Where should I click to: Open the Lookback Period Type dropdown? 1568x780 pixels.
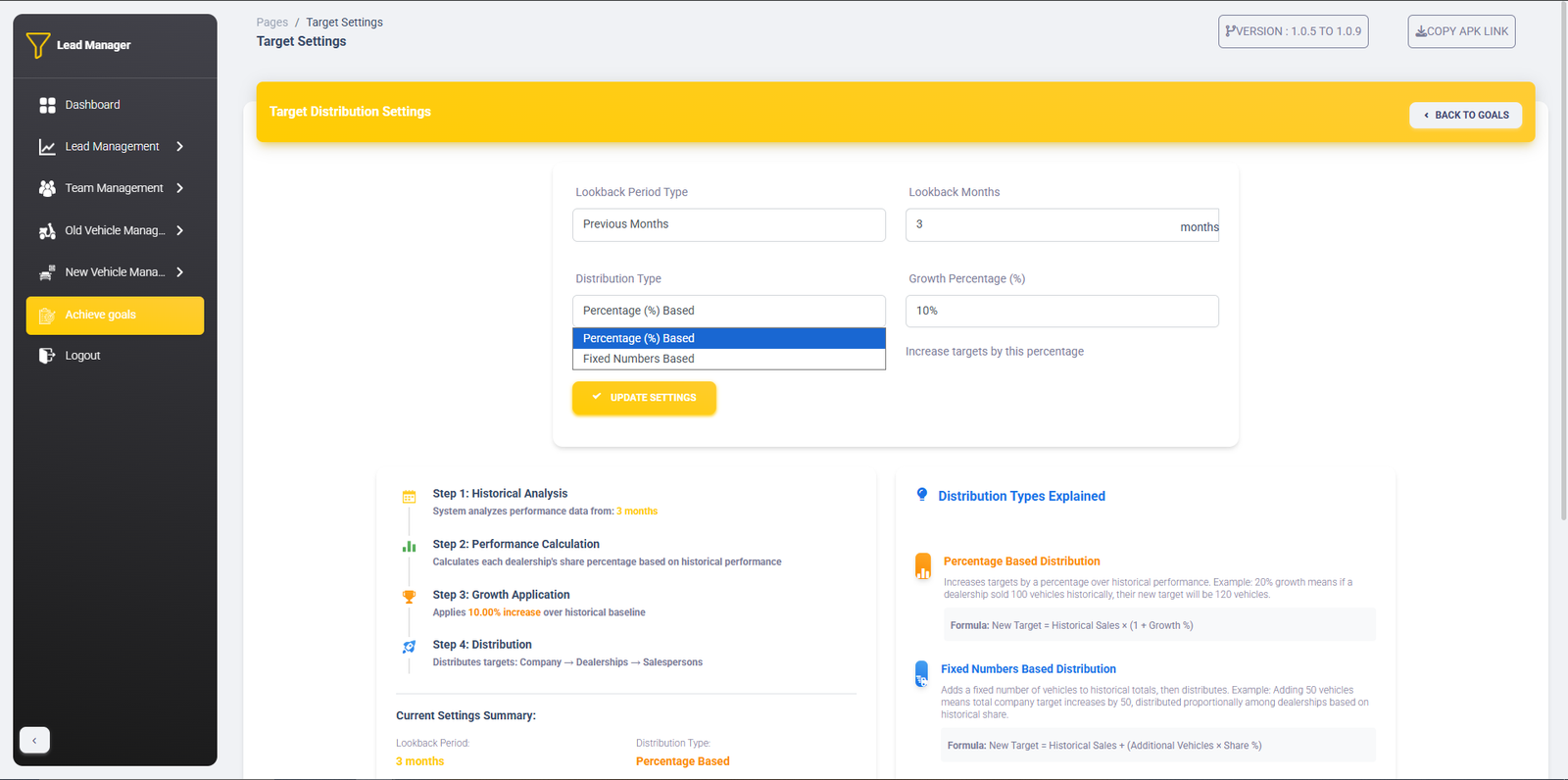pyautogui.click(x=728, y=224)
